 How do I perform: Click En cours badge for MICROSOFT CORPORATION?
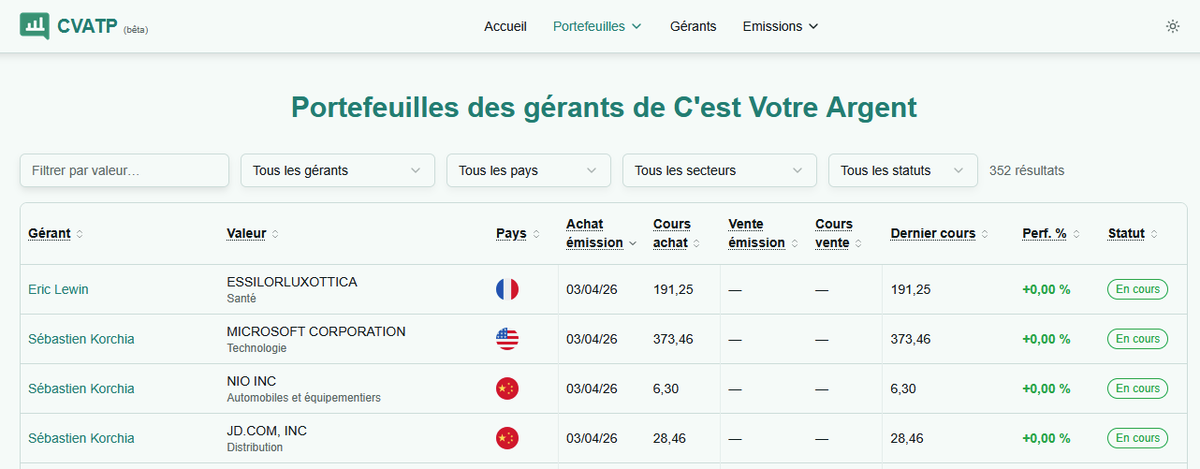1137,339
